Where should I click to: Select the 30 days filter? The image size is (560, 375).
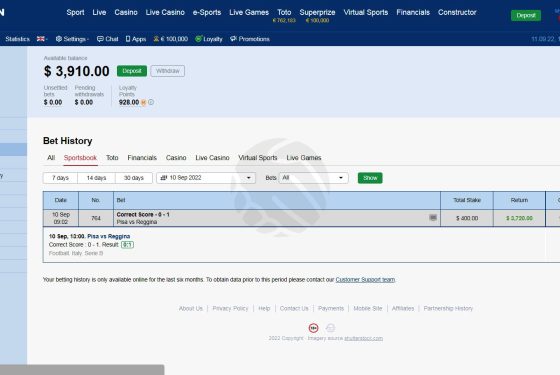[134, 178]
